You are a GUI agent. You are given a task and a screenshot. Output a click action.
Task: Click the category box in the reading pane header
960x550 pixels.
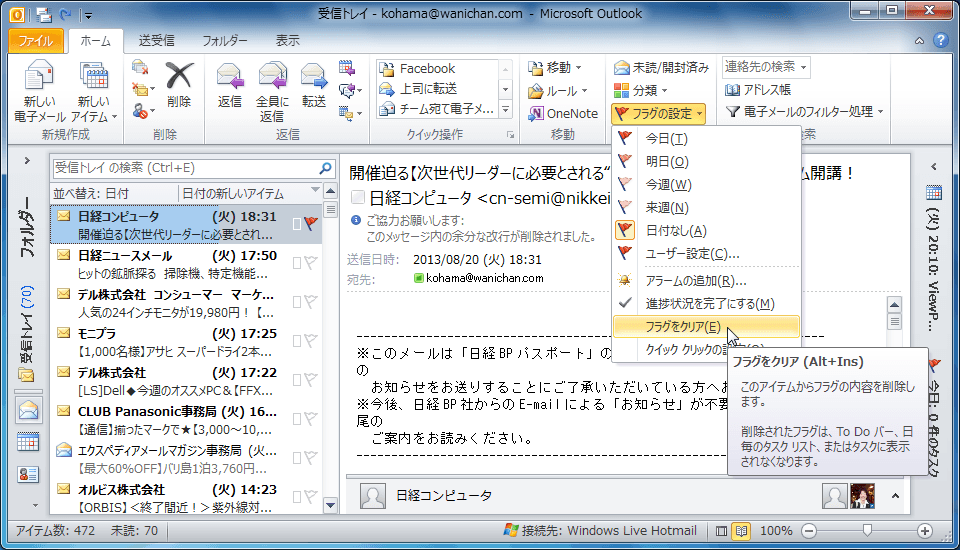[358, 197]
